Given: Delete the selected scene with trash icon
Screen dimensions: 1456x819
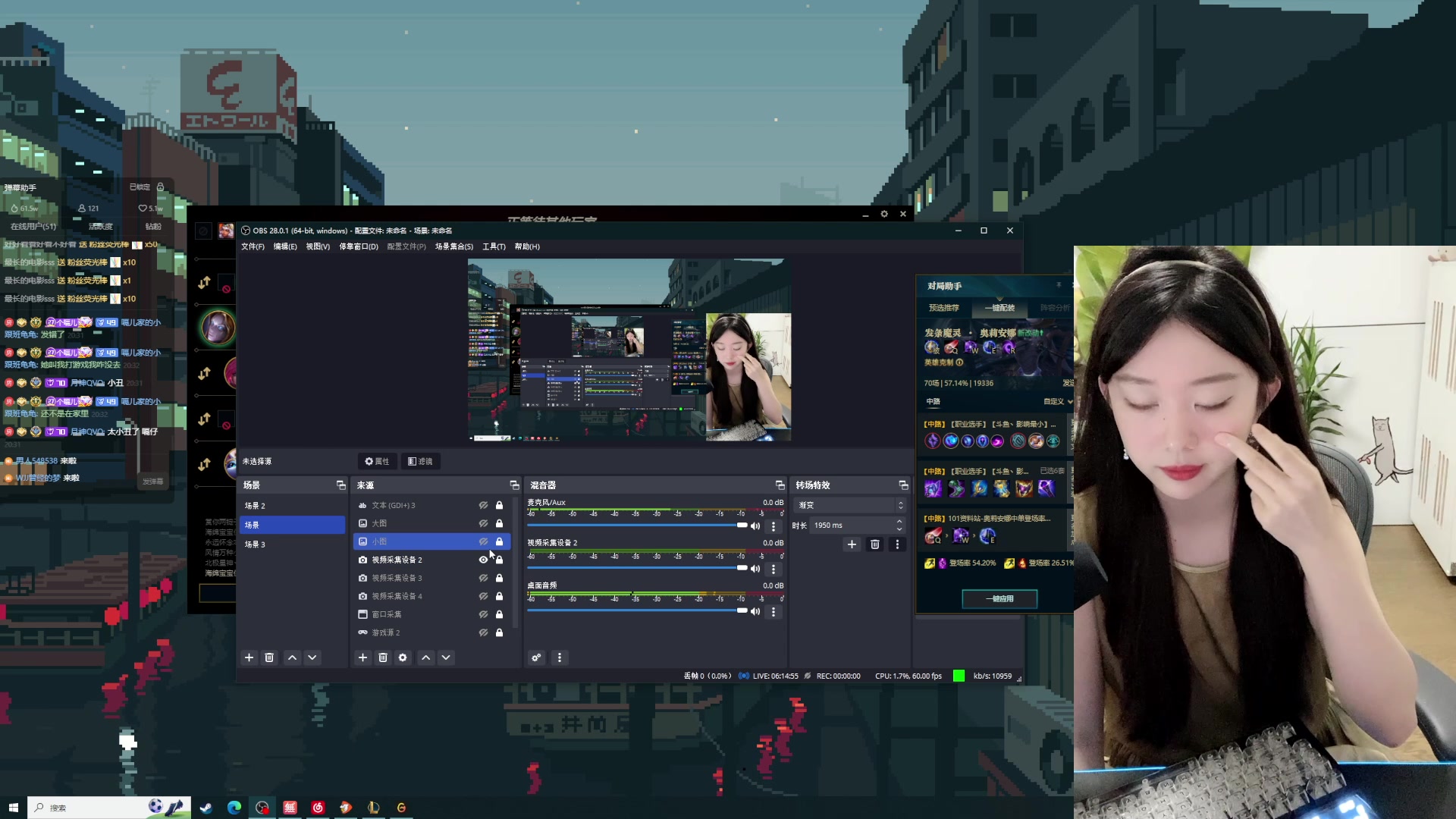Looking at the screenshot, I should pos(269,657).
